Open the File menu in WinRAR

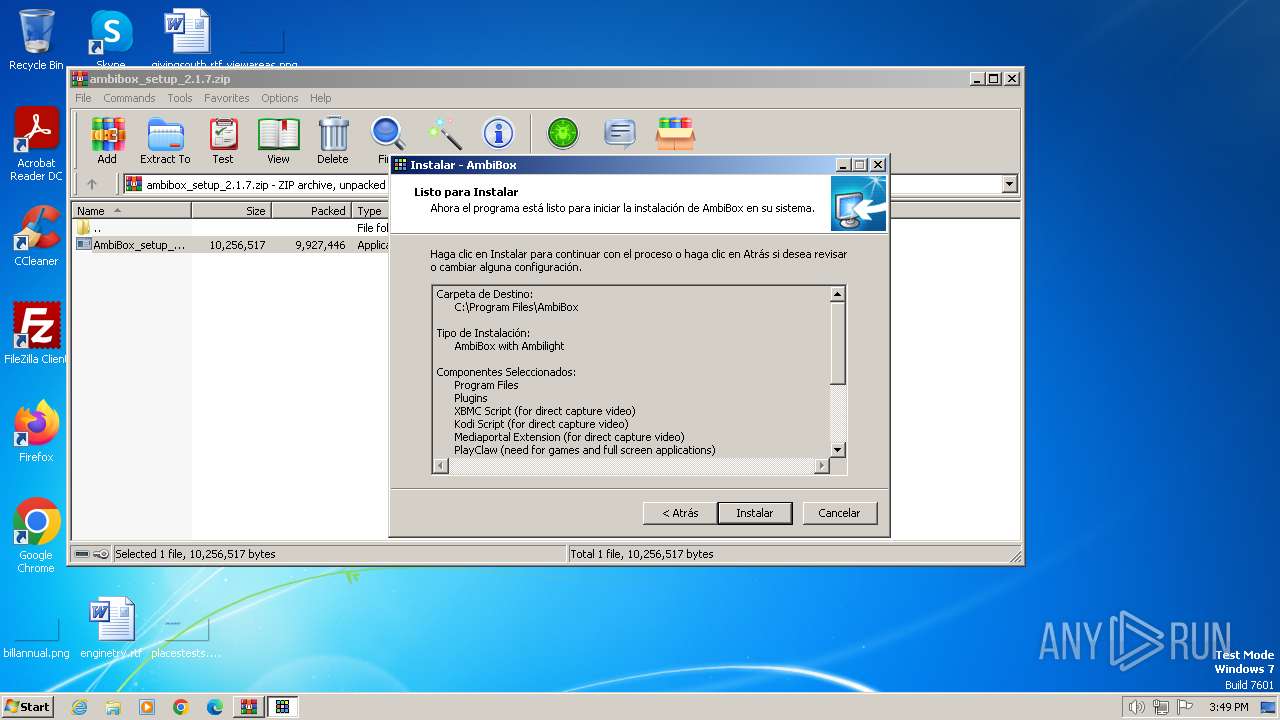(83, 98)
